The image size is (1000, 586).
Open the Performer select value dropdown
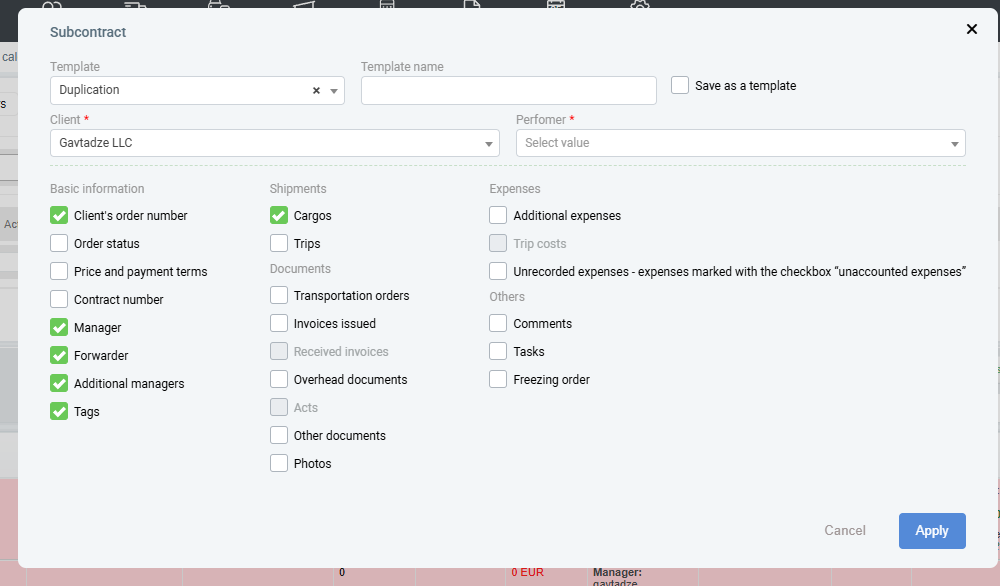[954, 144]
